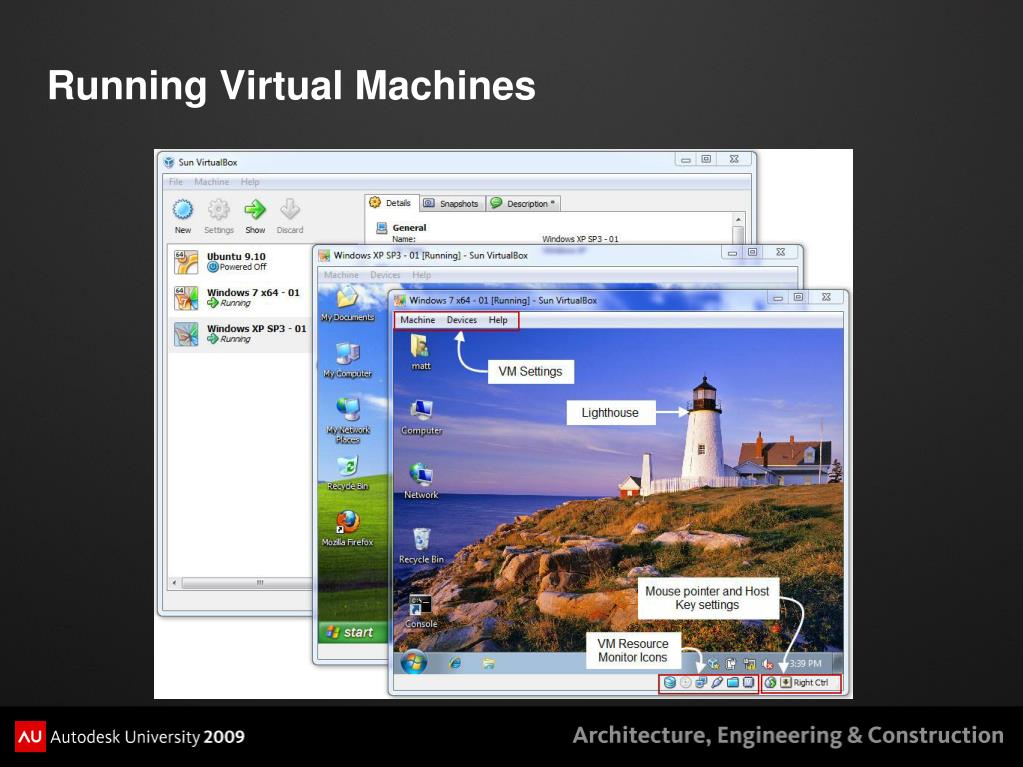
Task: Click the Computer icon on Windows 7 desktop
Action: pos(421,417)
